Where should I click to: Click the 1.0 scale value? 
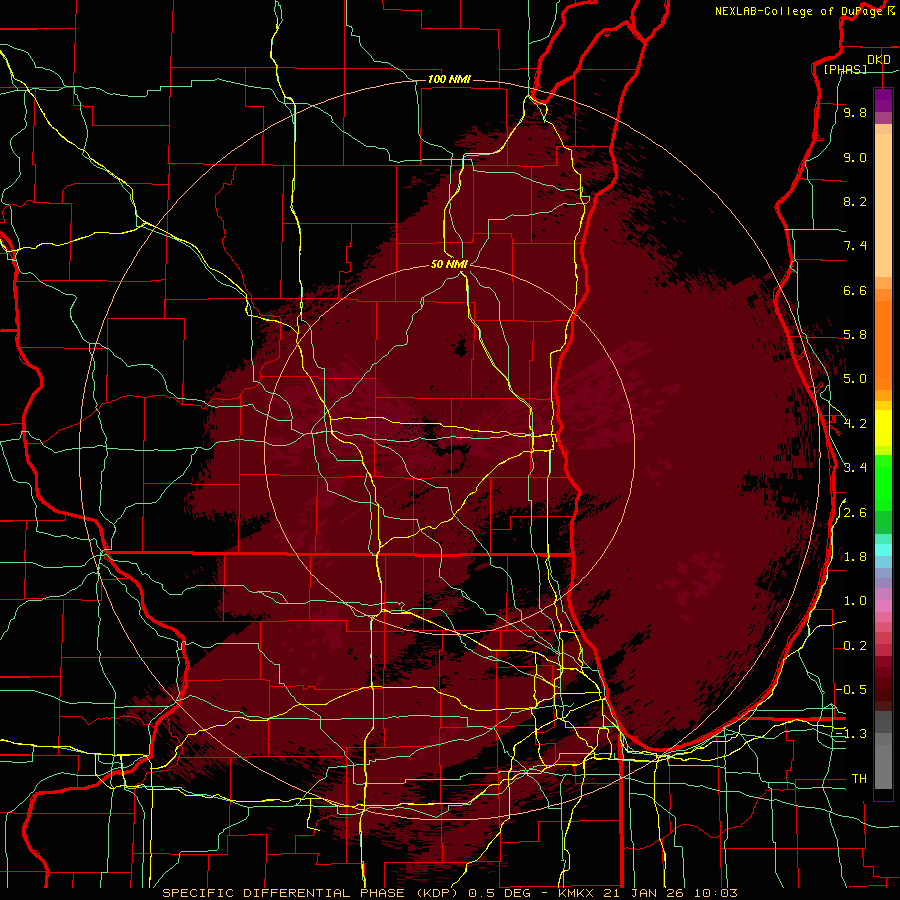855,601
